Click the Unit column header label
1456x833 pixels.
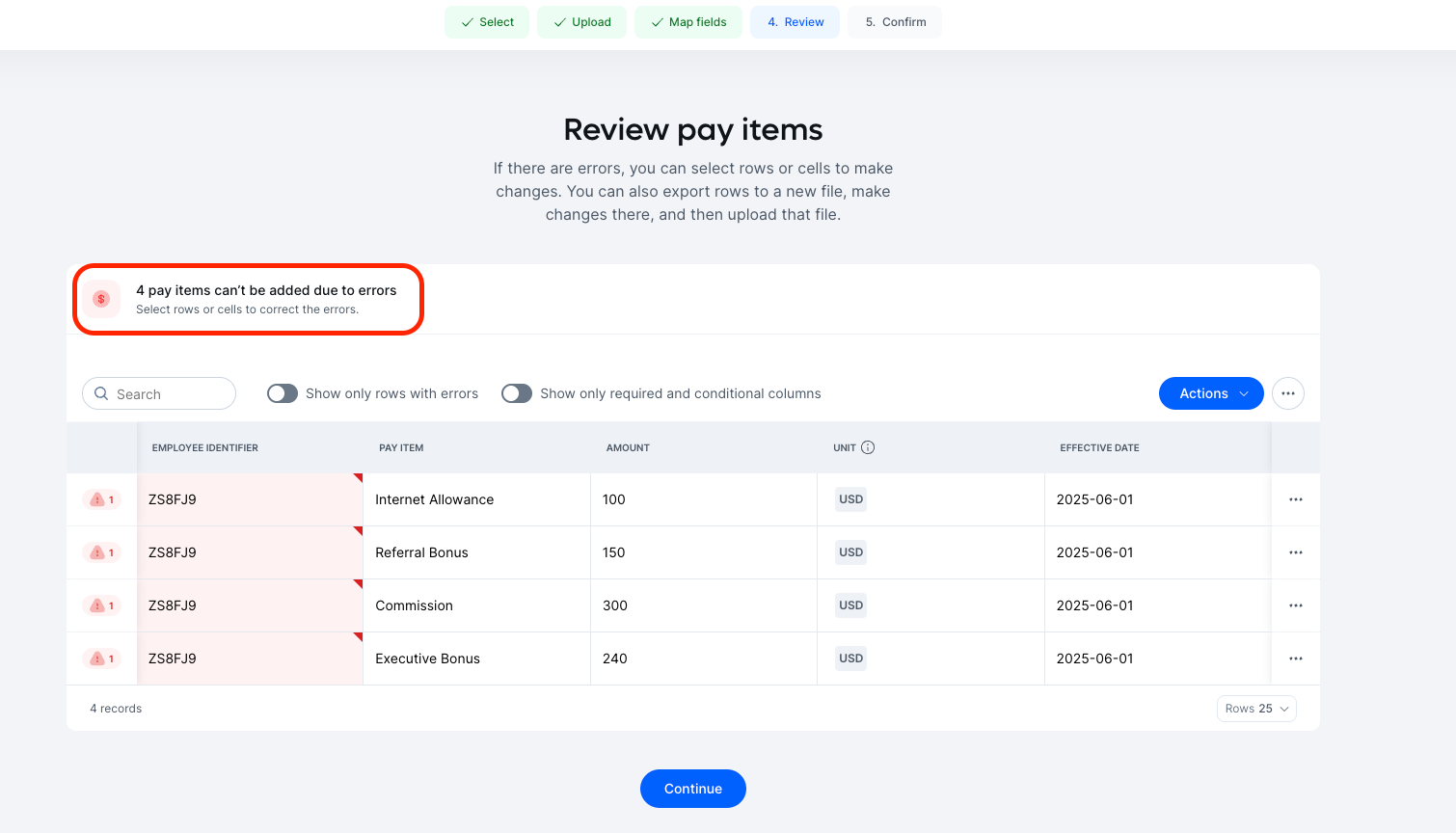pyautogui.click(x=845, y=447)
